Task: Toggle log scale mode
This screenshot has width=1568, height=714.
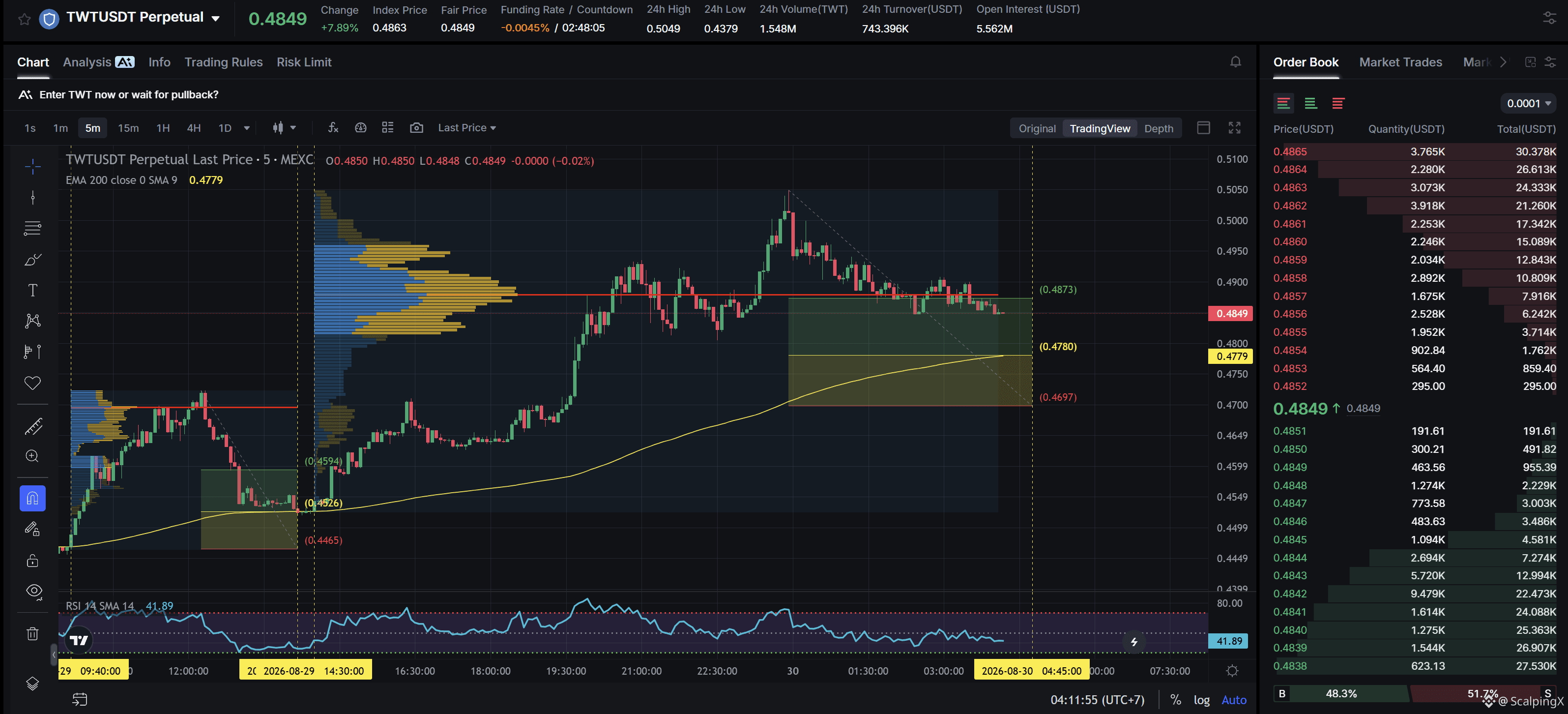Action: coord(1202,700)
